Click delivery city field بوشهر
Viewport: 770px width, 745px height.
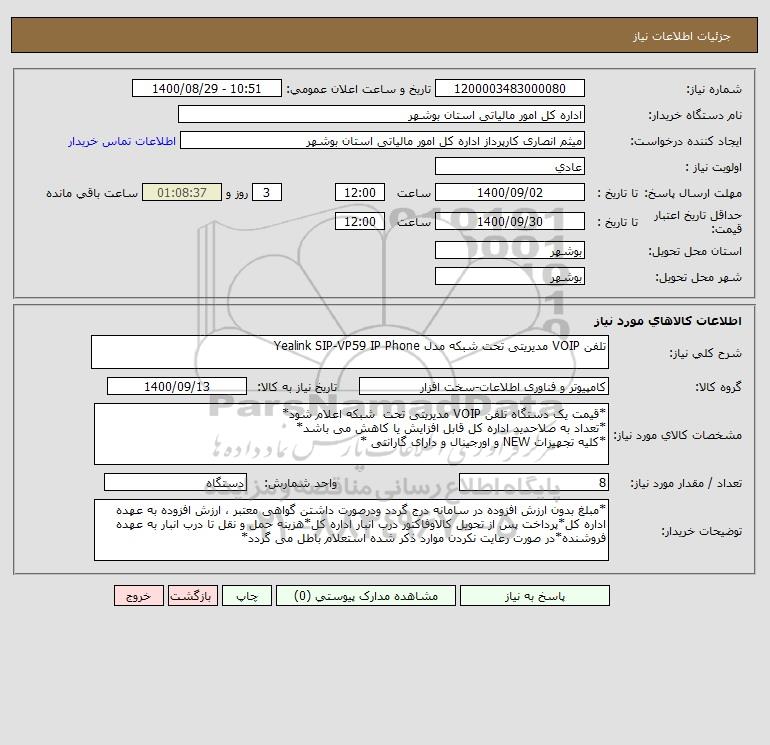pos(510,276)
